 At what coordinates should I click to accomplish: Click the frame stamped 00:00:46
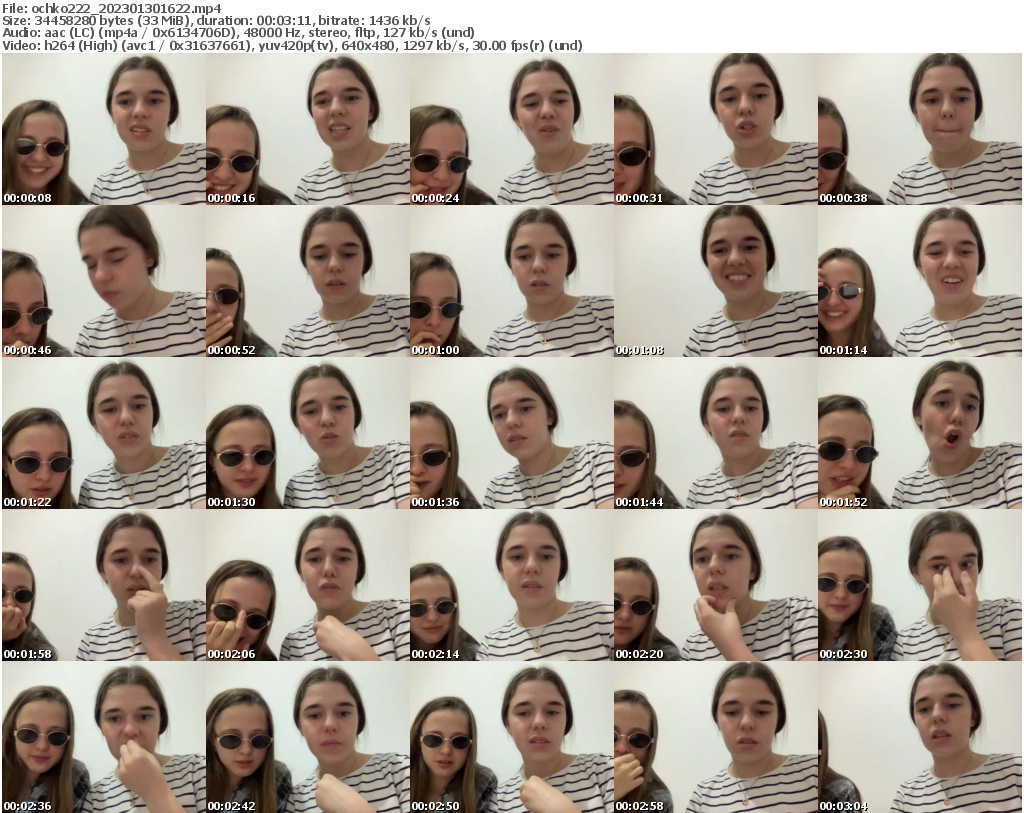pos(103,282)
